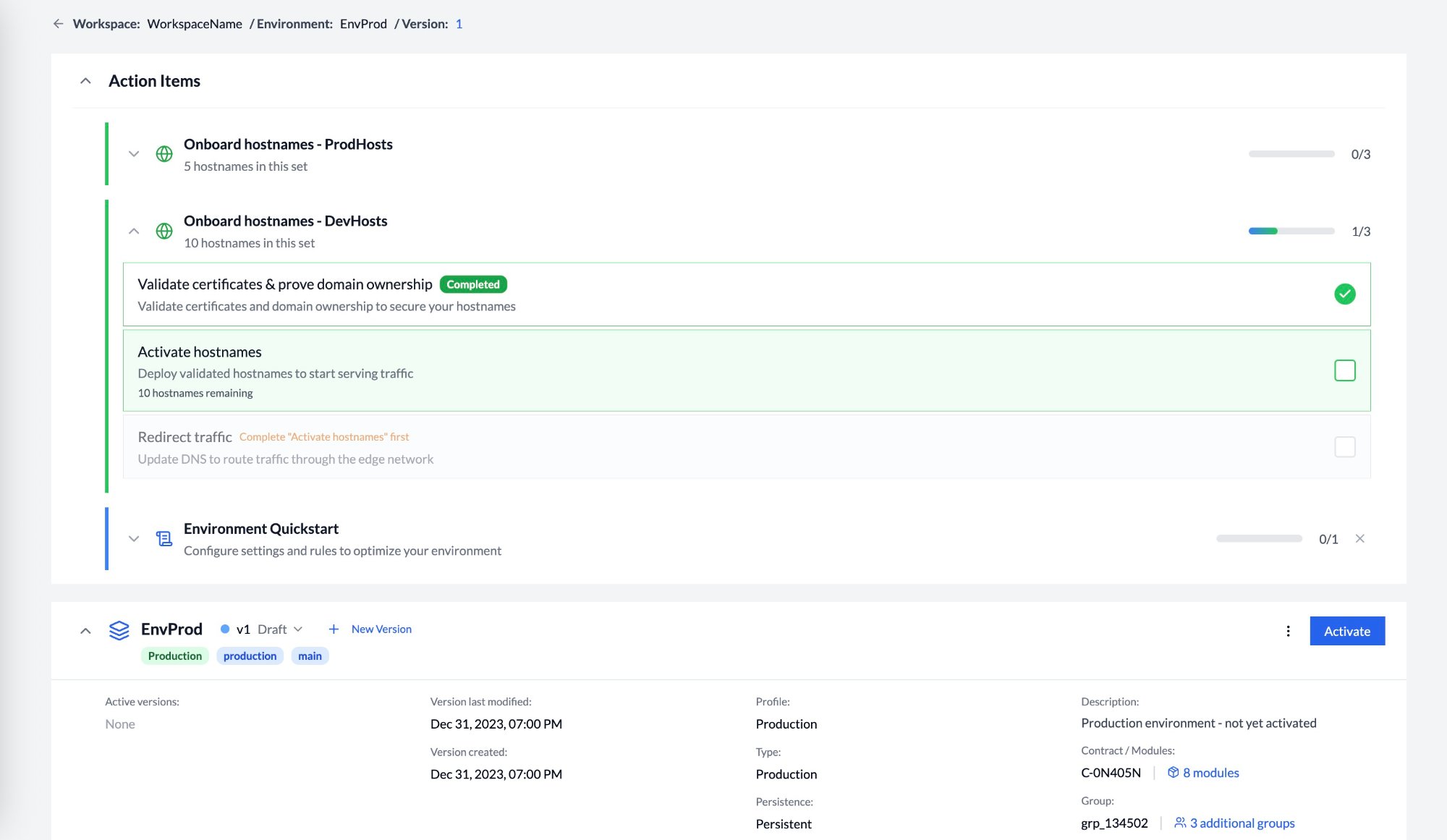
Task: Click the green completed checkmark for certificate validation
Action: point(1345,294)
